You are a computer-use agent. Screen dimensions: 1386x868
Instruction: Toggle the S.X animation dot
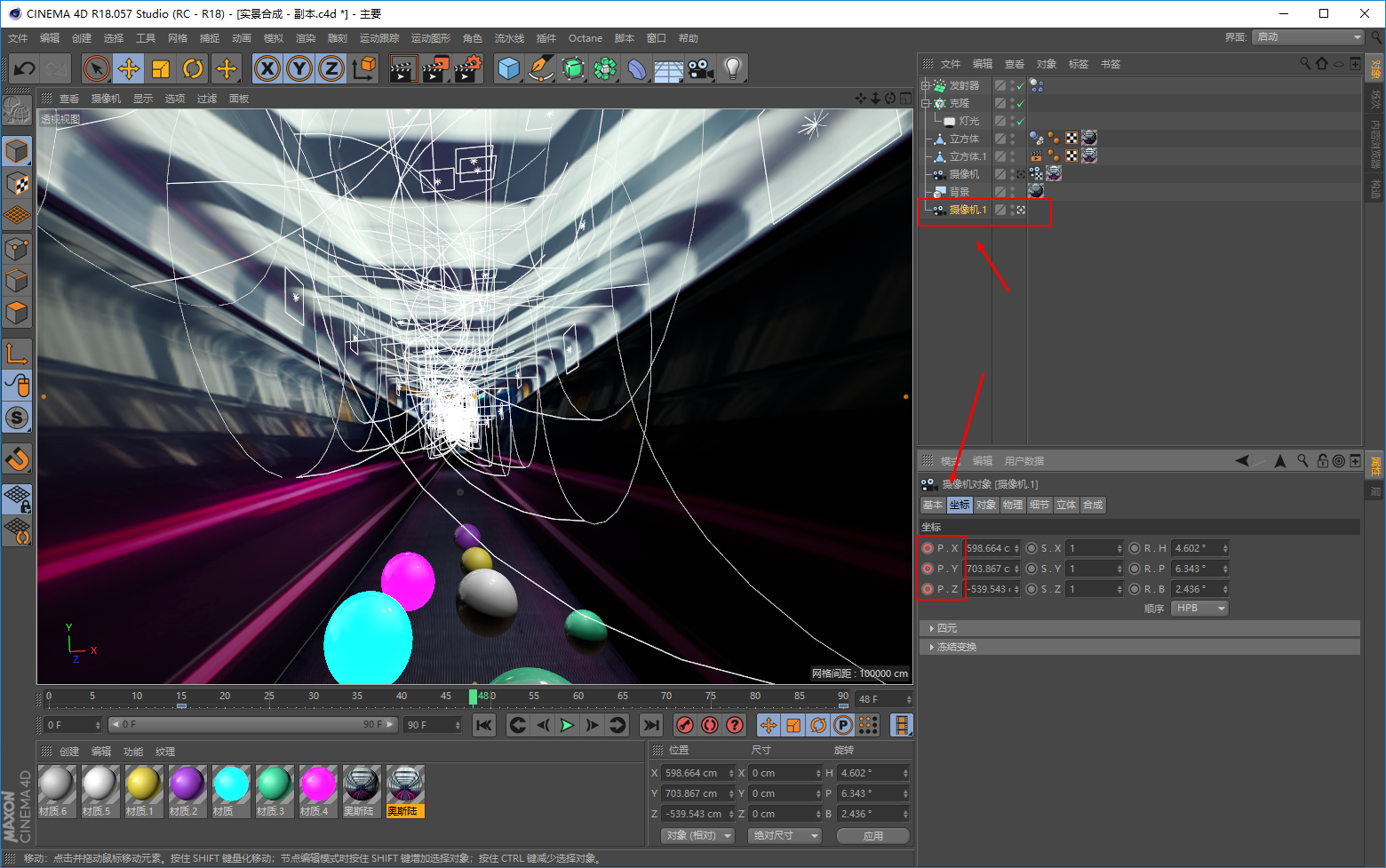click(1032, 548)
